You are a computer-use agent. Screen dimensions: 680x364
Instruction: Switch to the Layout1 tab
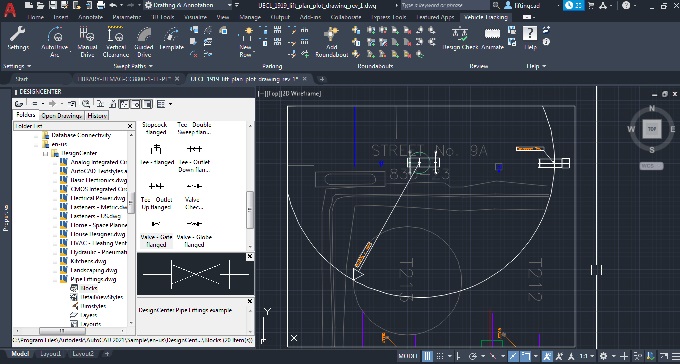coord(50,354)
